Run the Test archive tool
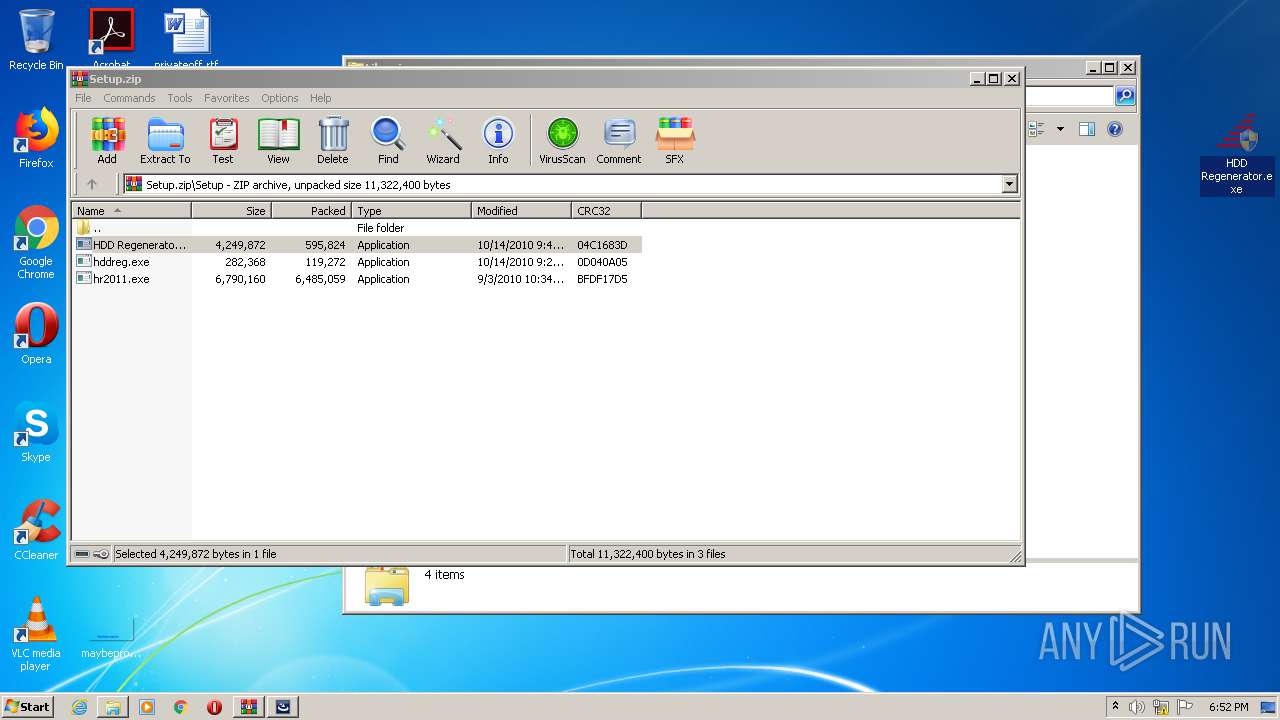This screenshot has height=720, width=1280. 223,140
